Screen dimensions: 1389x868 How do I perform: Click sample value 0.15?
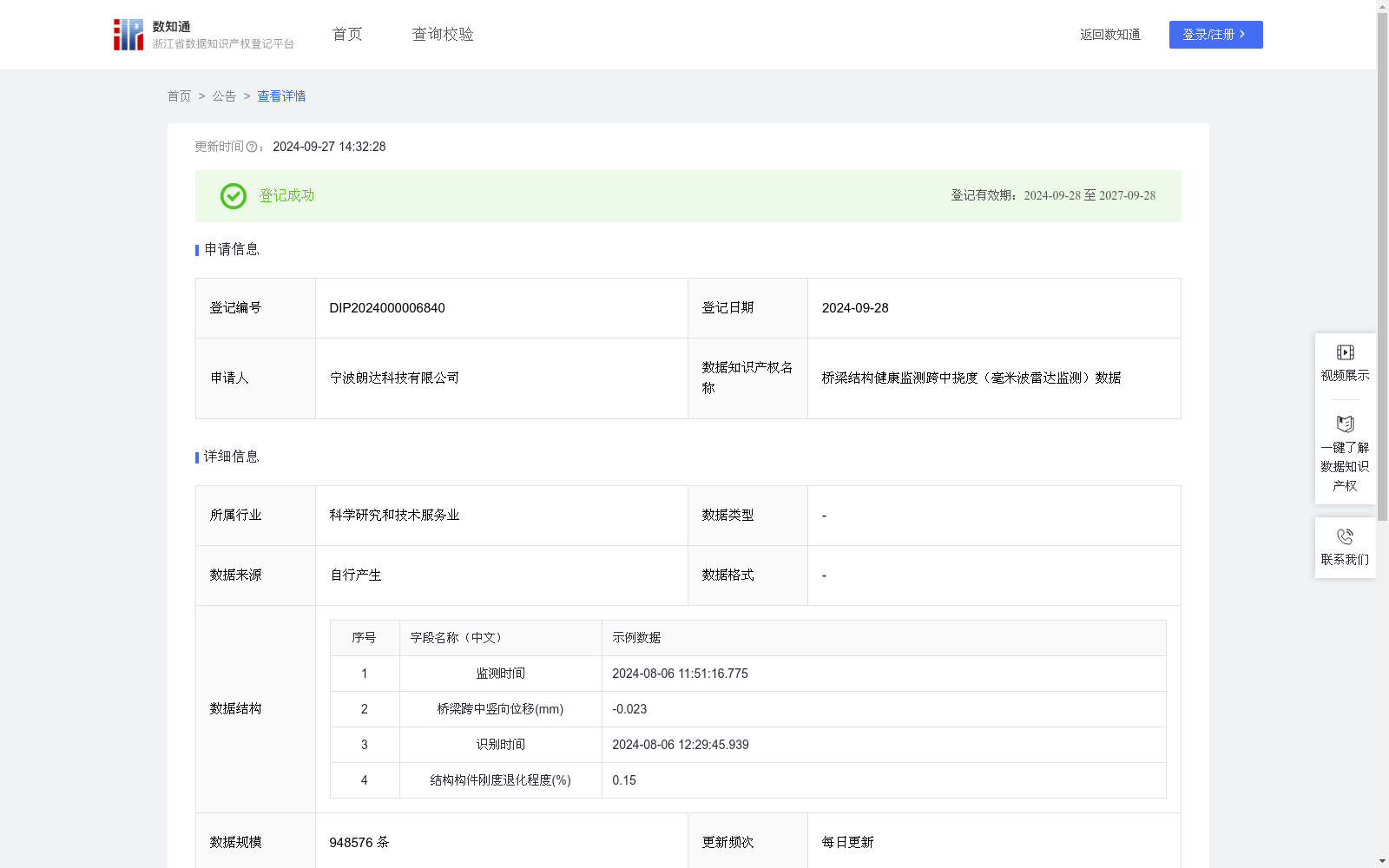coord(624,780)
